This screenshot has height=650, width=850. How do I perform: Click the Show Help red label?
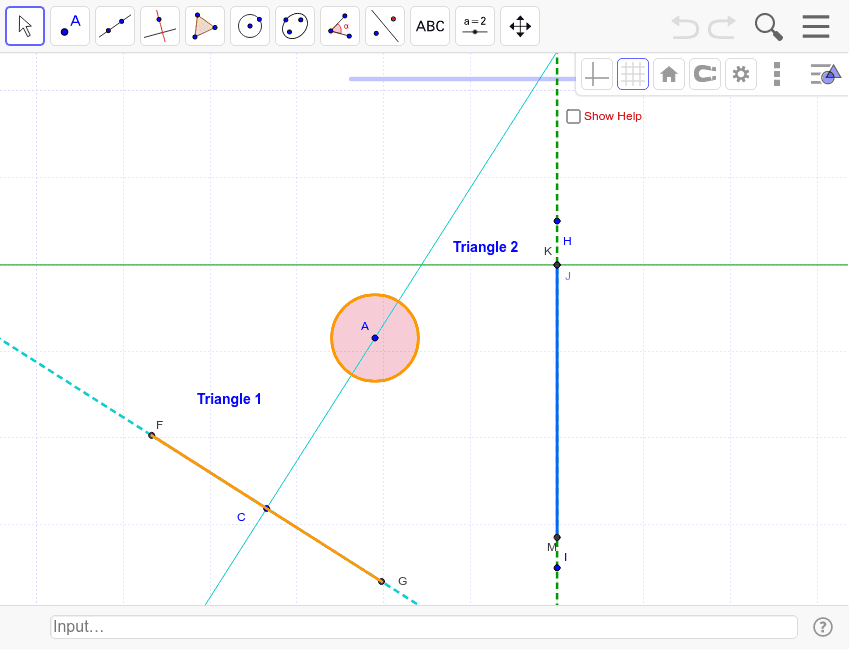[613, 116]
